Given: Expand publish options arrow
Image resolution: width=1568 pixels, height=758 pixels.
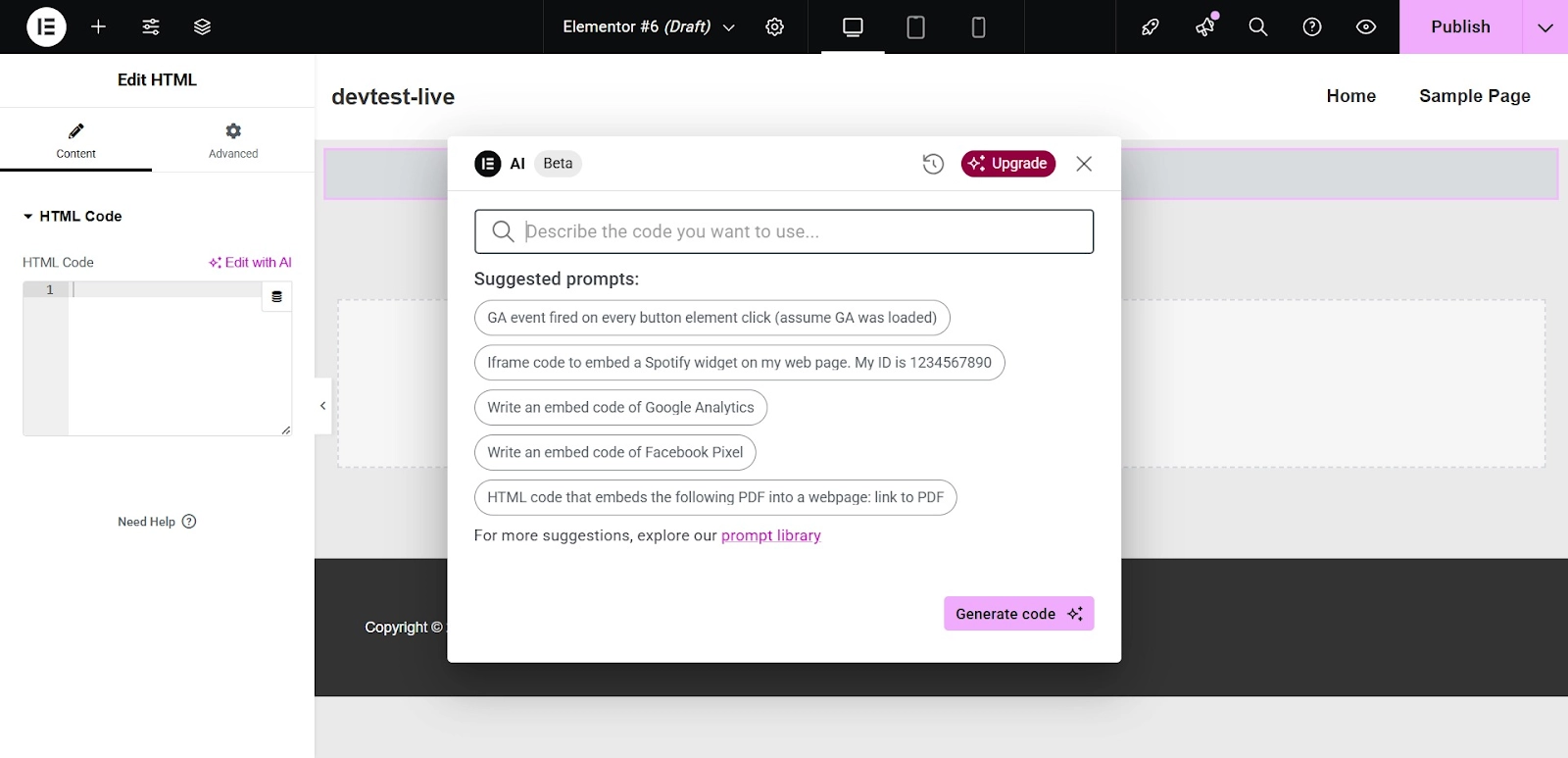Looking at the screenshot, I should coord(1545,26).
